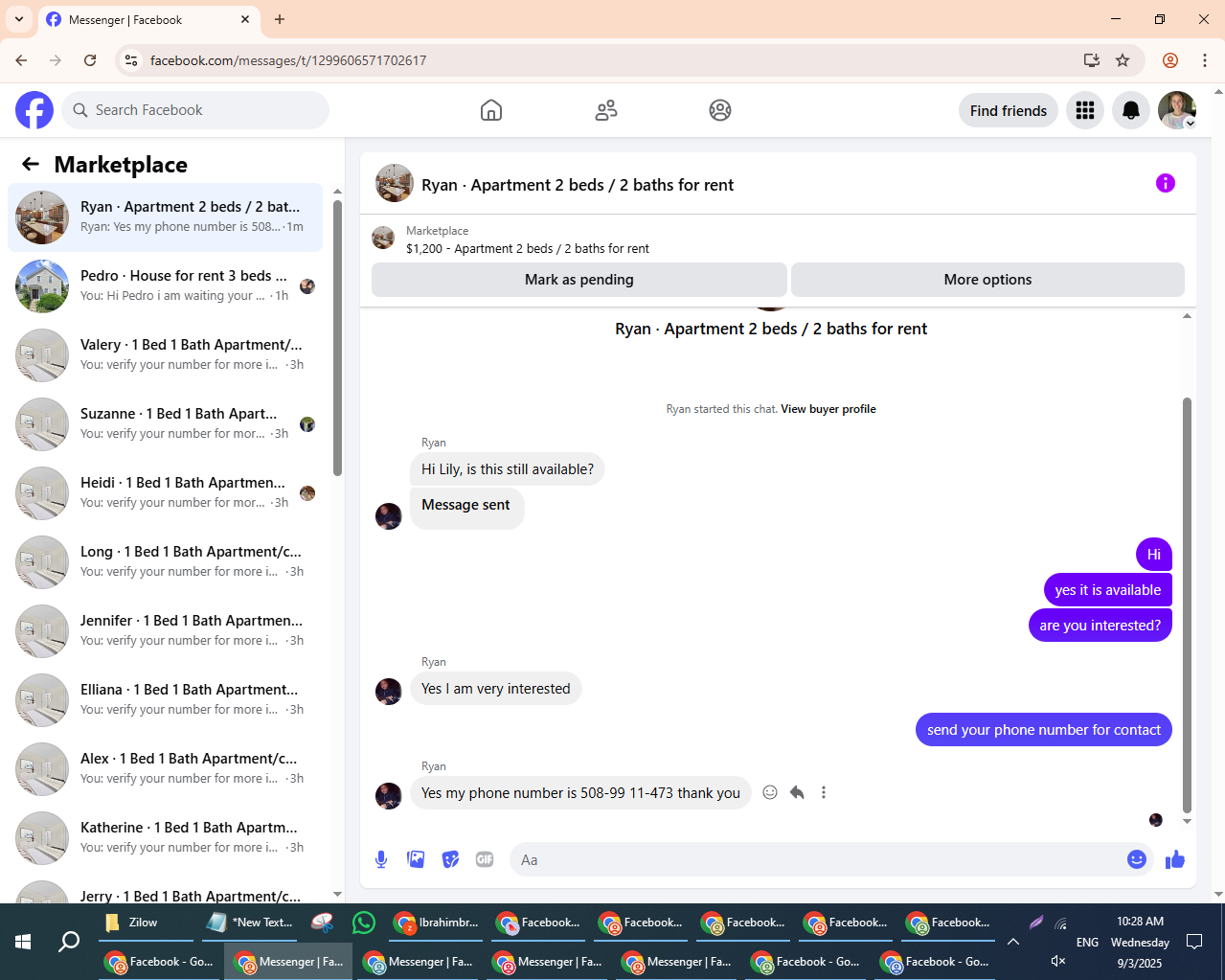Open the Long 1 Bed 1 Bath conversation
Viewport: 1225px width, 980px height.
(165, 562)
